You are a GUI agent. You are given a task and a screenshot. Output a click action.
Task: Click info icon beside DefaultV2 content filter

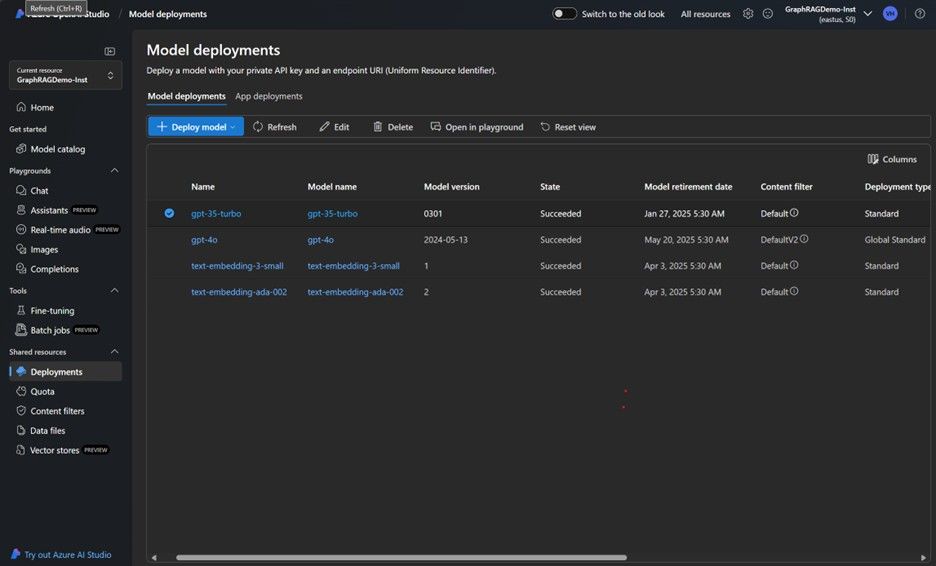point(804,239)
